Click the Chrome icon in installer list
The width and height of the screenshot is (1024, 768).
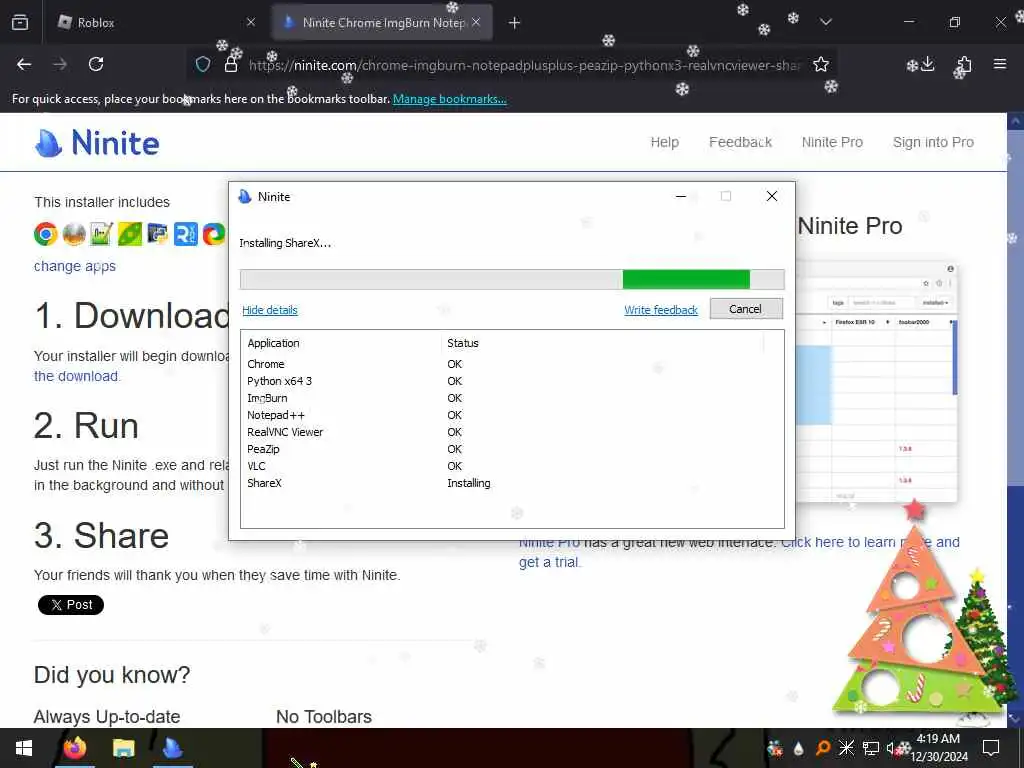tap(46, 234)
